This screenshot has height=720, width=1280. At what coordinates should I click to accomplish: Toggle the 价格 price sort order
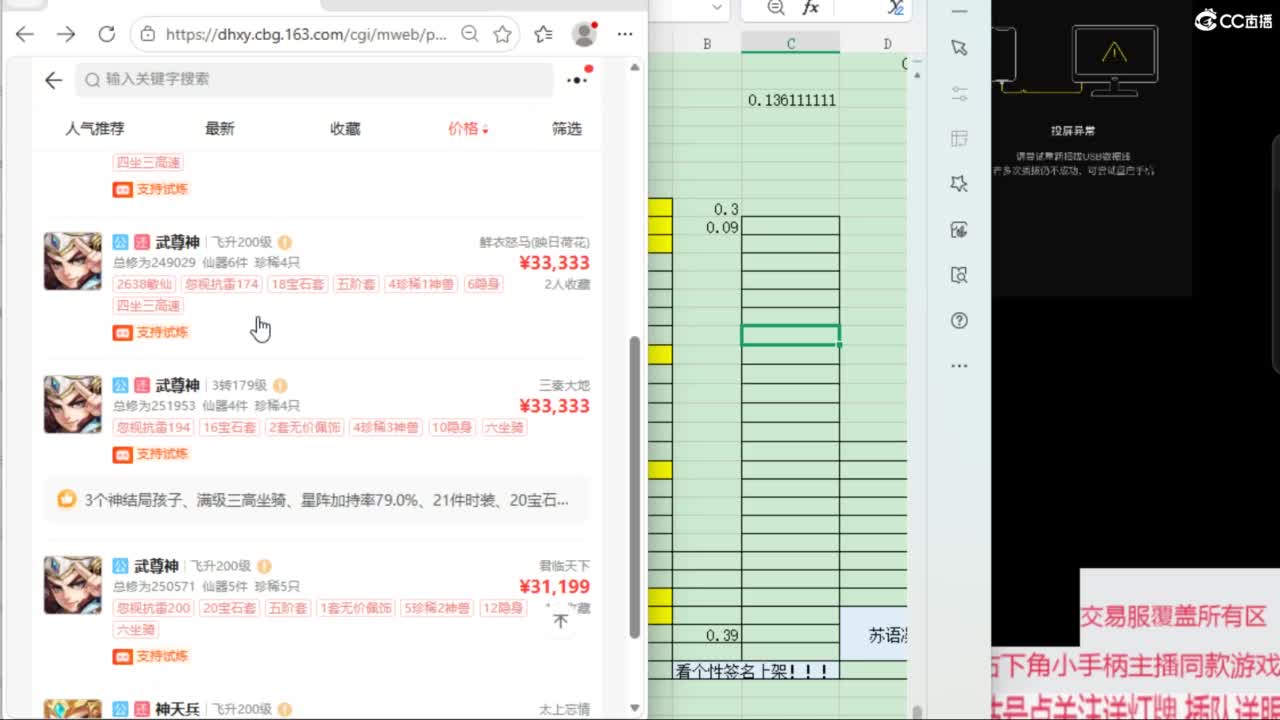tap(468, 128)
